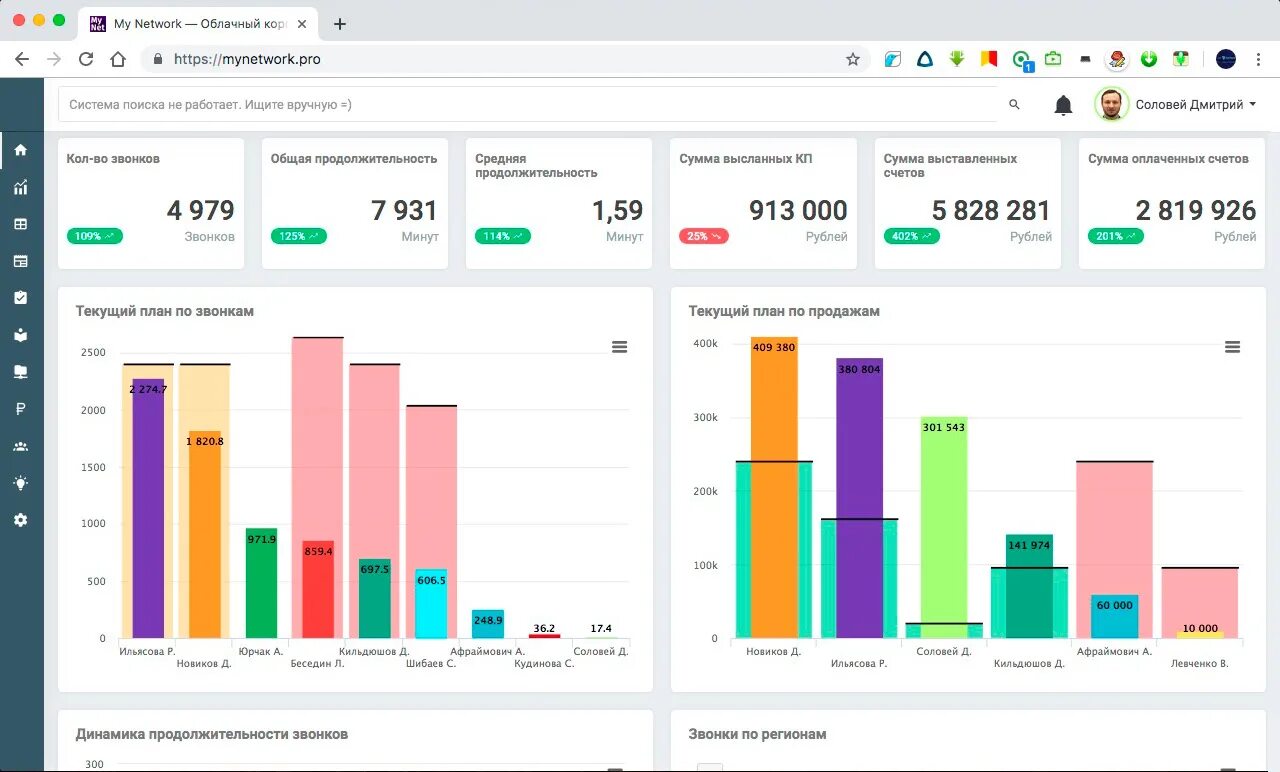
Task: Select the teal Кильдюшов Д. calls bar 697.5
Action: (375, 598)
